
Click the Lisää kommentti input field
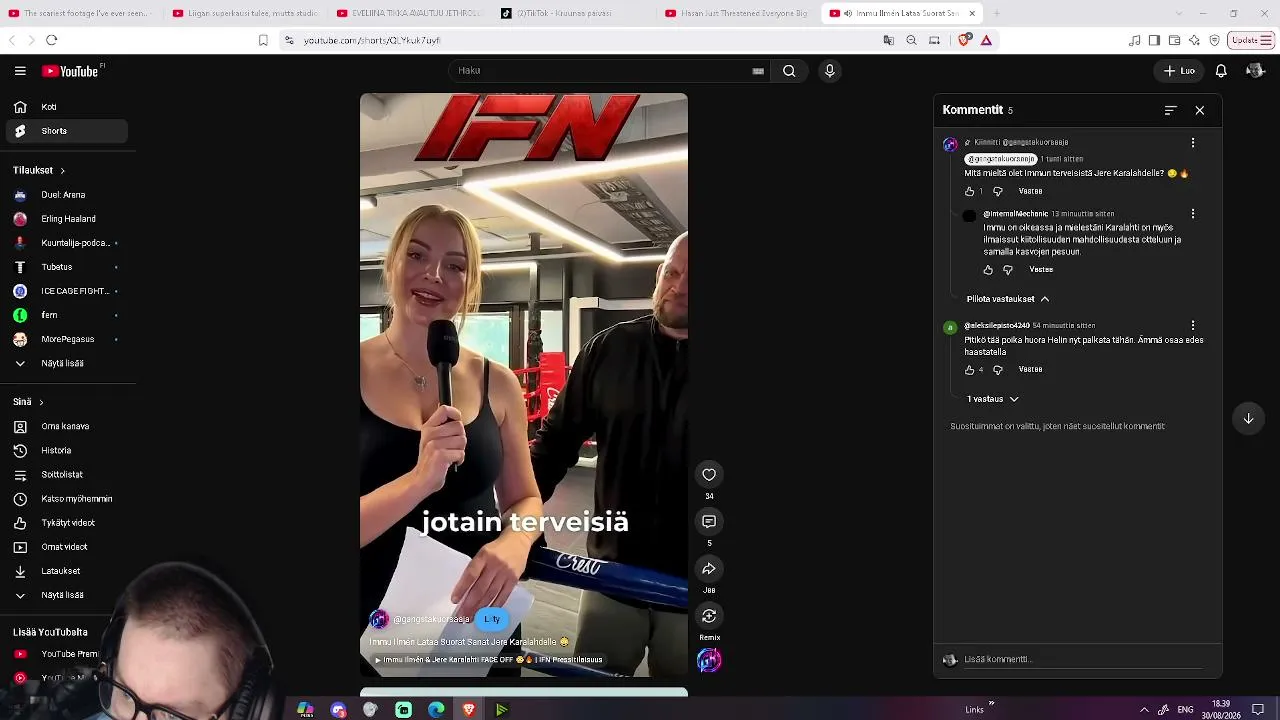coord(1085,660)
